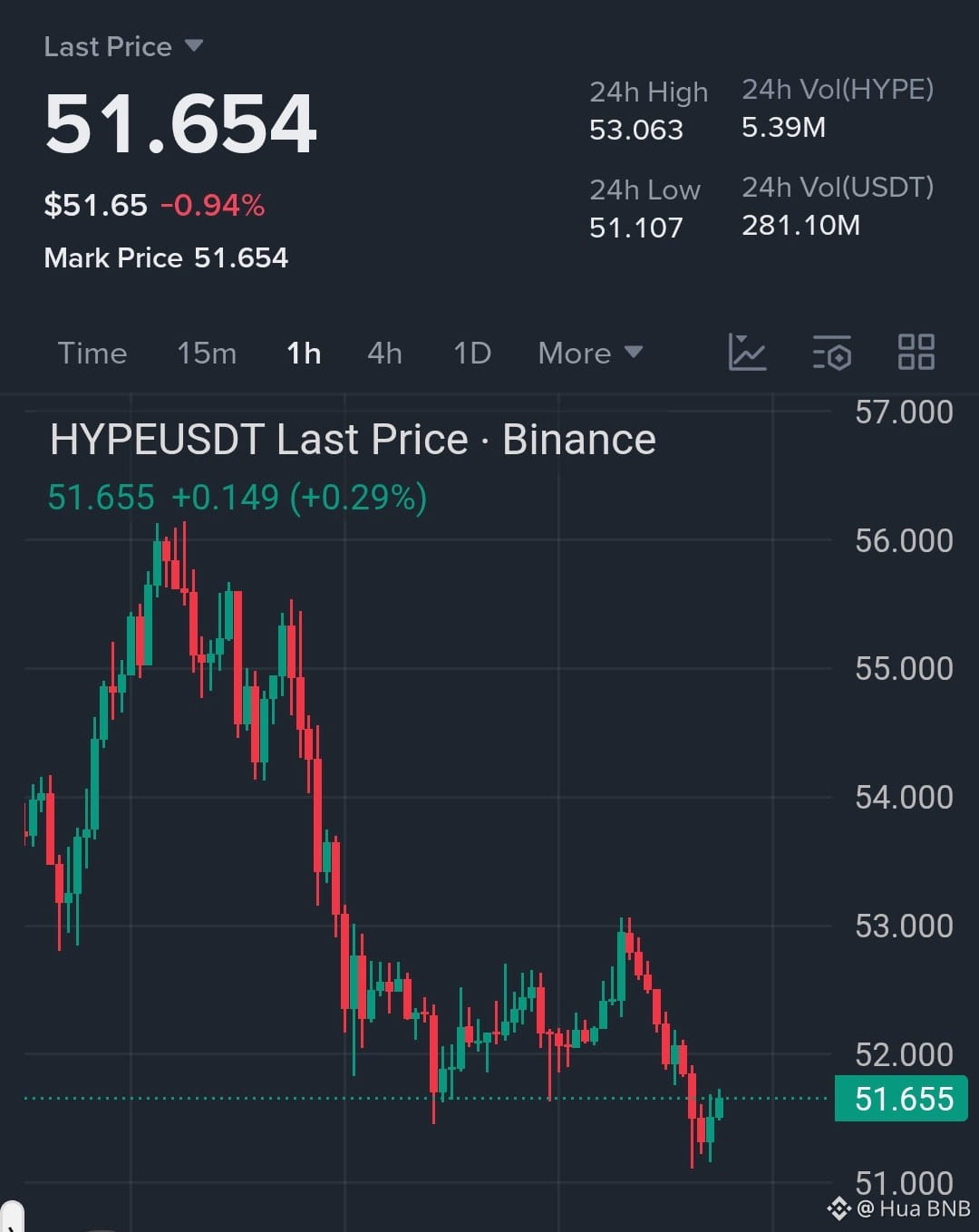Switch to the Time chart tab

[x=92, y=353]
